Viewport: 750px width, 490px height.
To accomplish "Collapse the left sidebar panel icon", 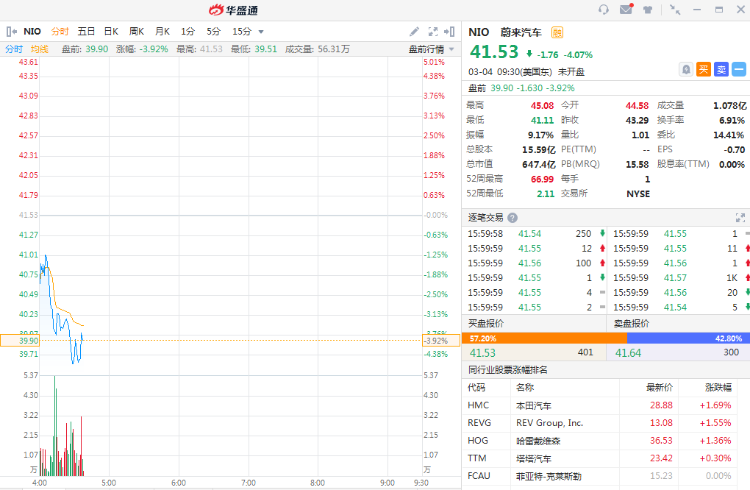I will tap(11, 31).
